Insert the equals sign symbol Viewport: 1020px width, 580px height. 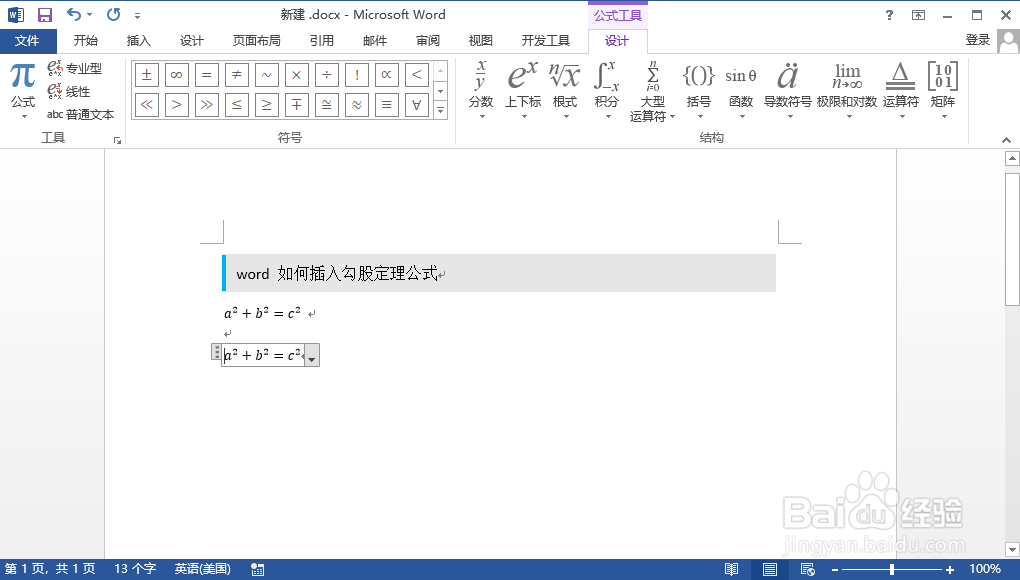[206, 75]
